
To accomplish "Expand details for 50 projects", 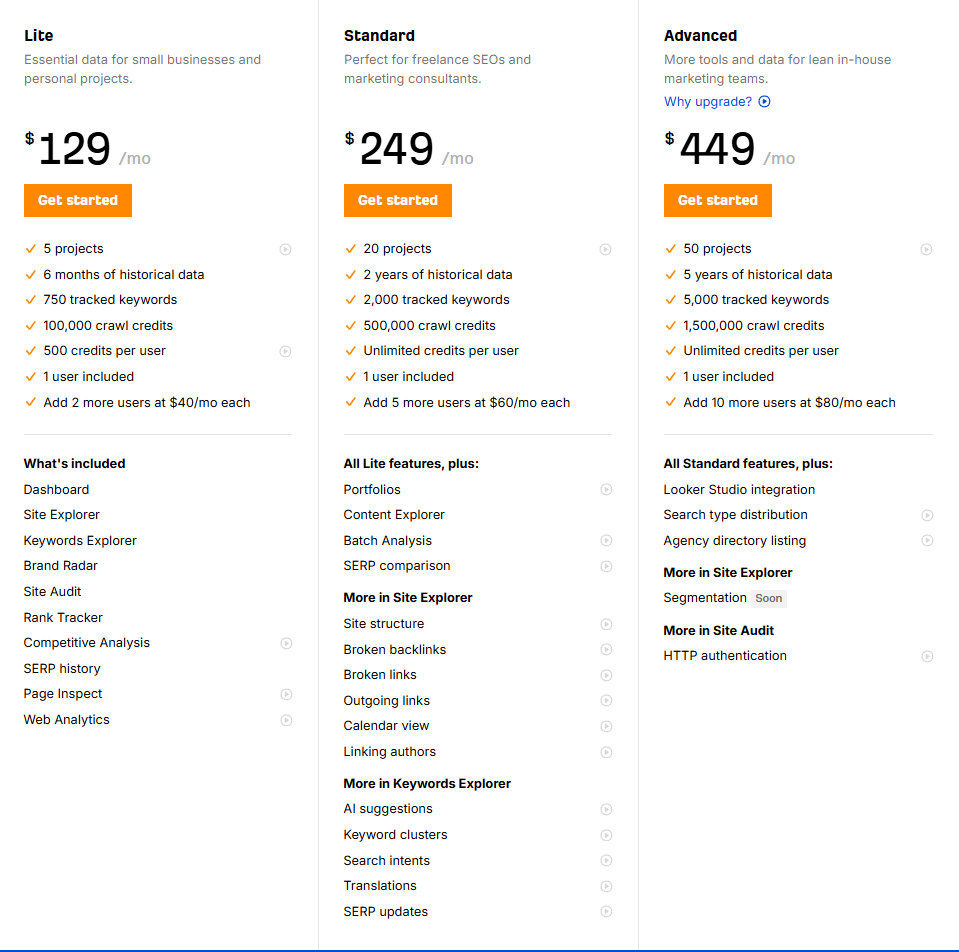I will click(927, 249).
